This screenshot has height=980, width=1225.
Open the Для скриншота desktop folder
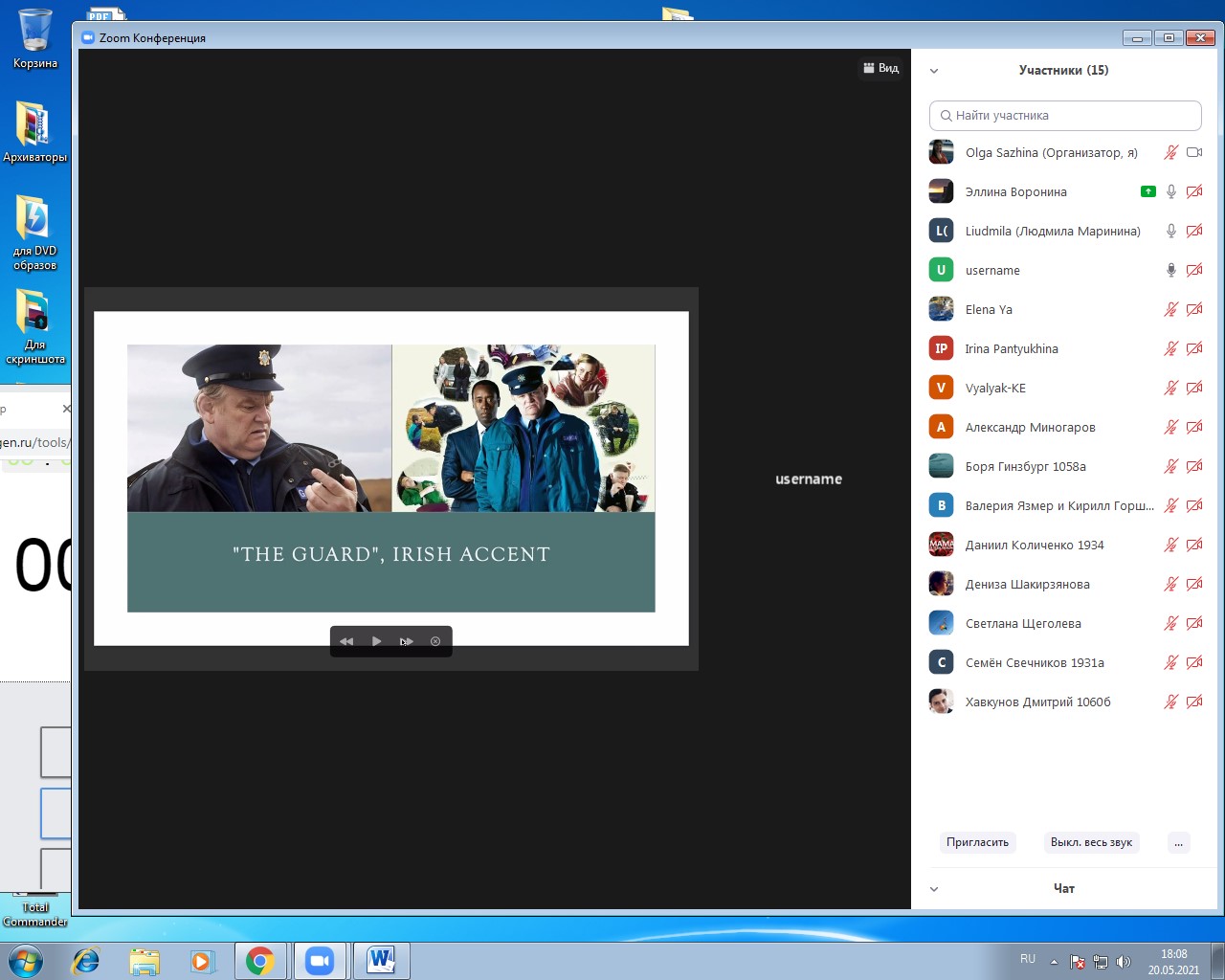[35, 326]
